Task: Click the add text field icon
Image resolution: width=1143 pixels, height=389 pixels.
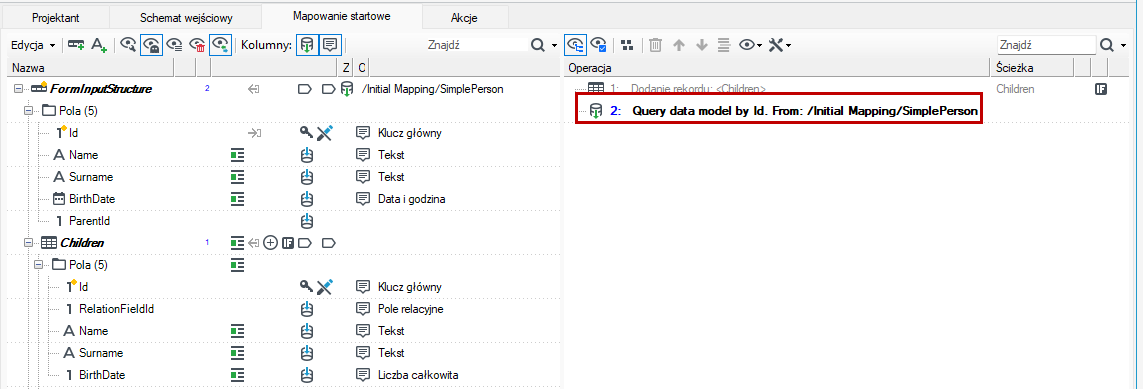Action: pyautogui.click(x=98, y=45)
